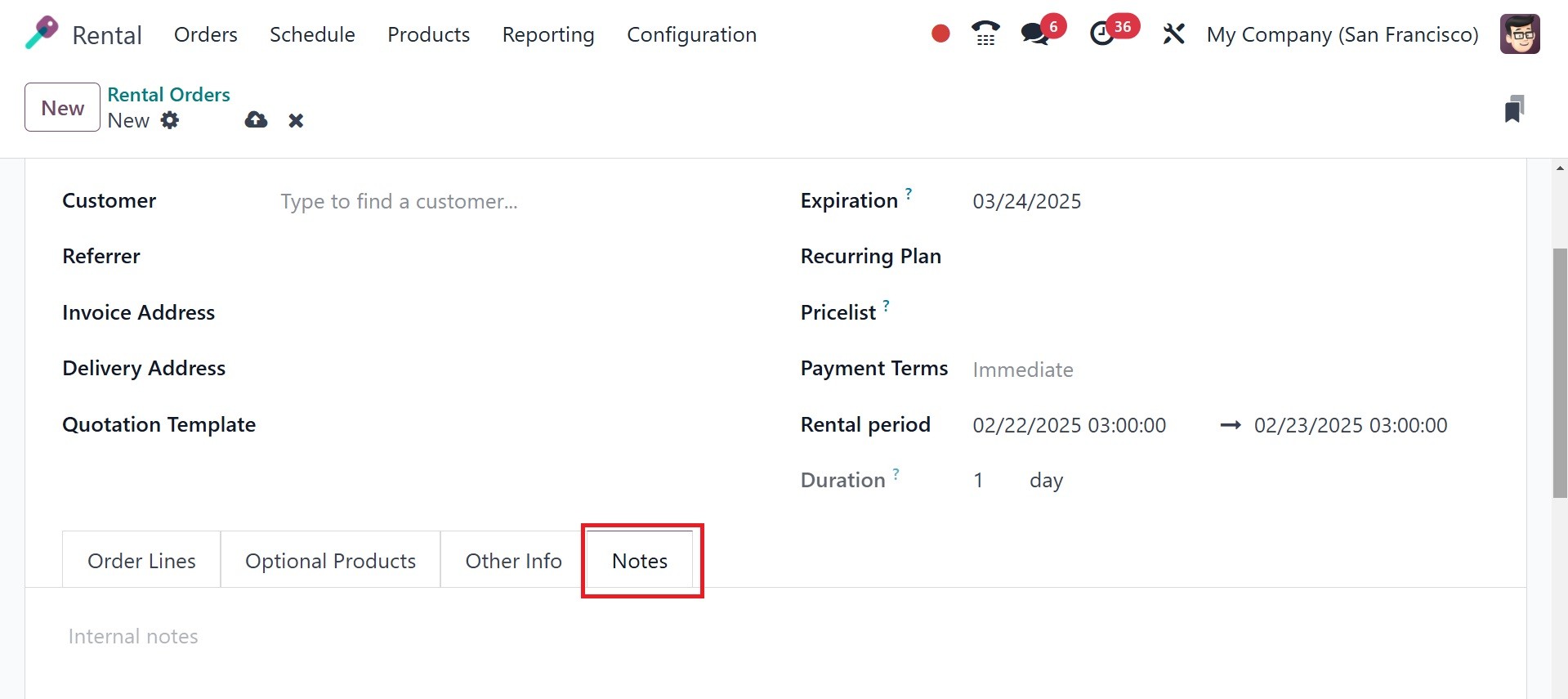Discard changes with the X icon
Viewport: 1568px width, 699px height.
click(x=296, y=121)
